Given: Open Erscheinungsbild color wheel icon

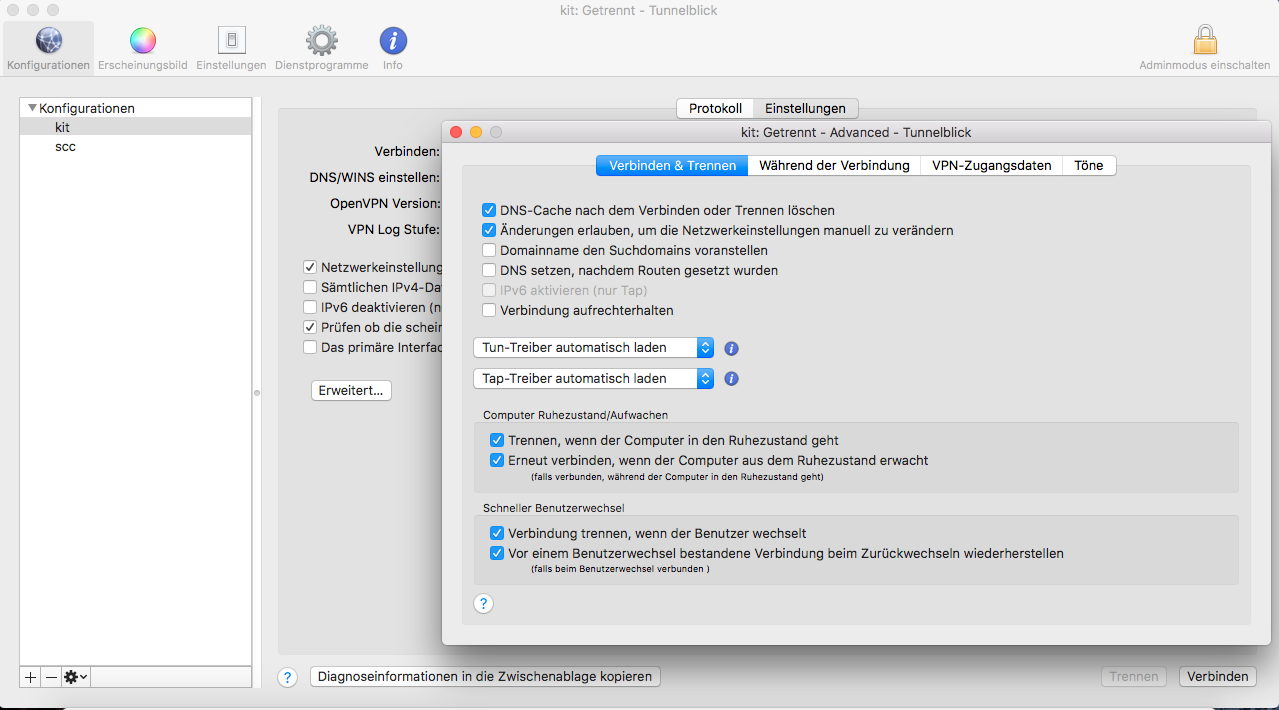Looking at the screenshot, I should [143, 41].
